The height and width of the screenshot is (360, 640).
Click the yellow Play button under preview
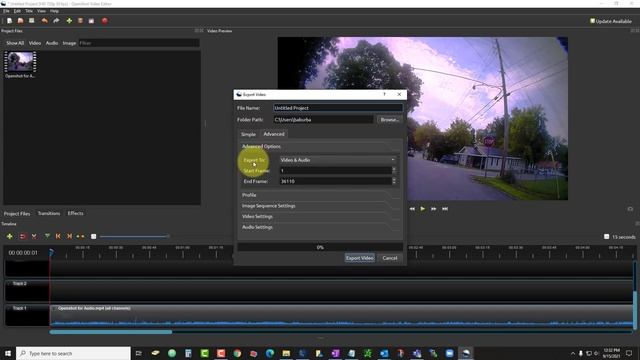click(x=423, y=209)
